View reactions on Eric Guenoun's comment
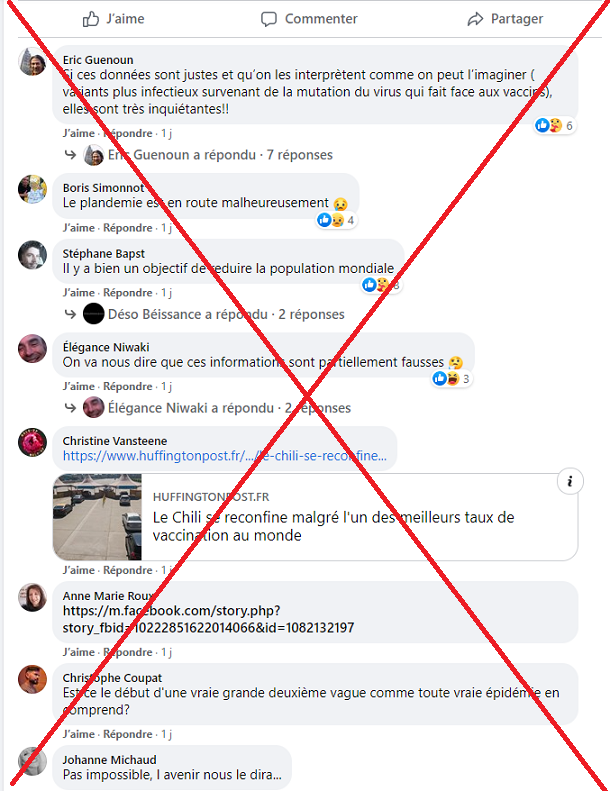 point(554,125)
